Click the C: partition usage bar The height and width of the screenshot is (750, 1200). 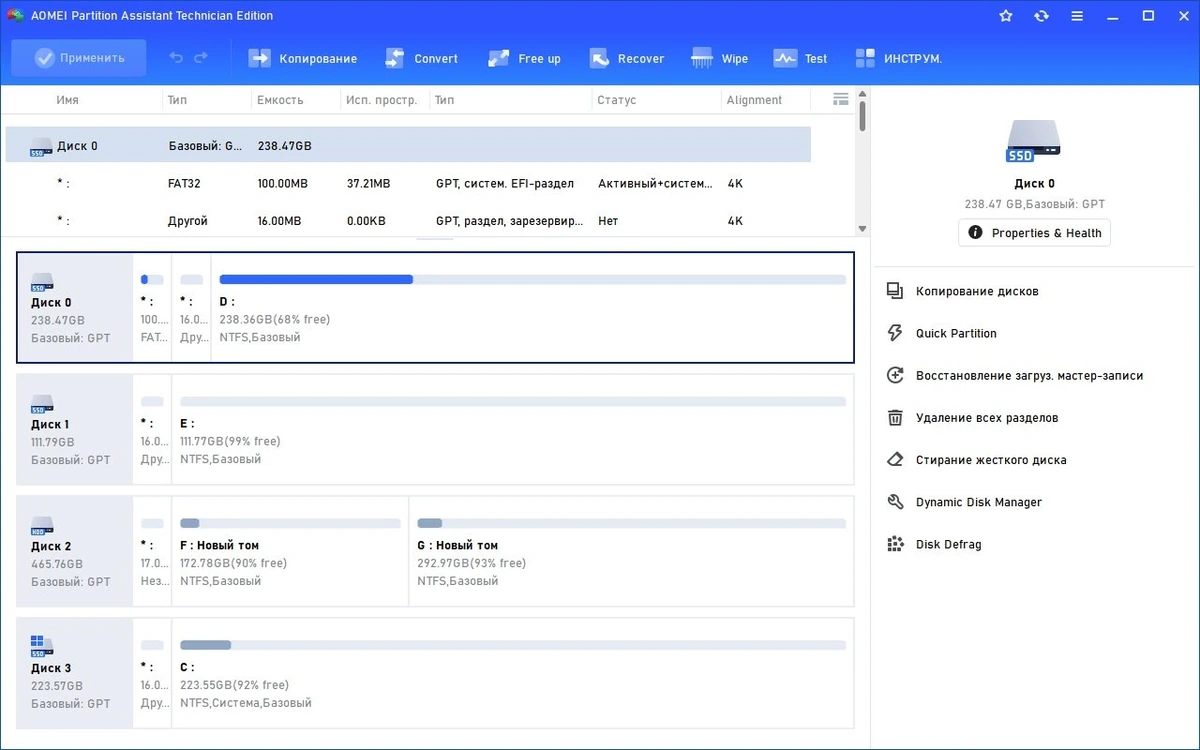pos(513,646)
